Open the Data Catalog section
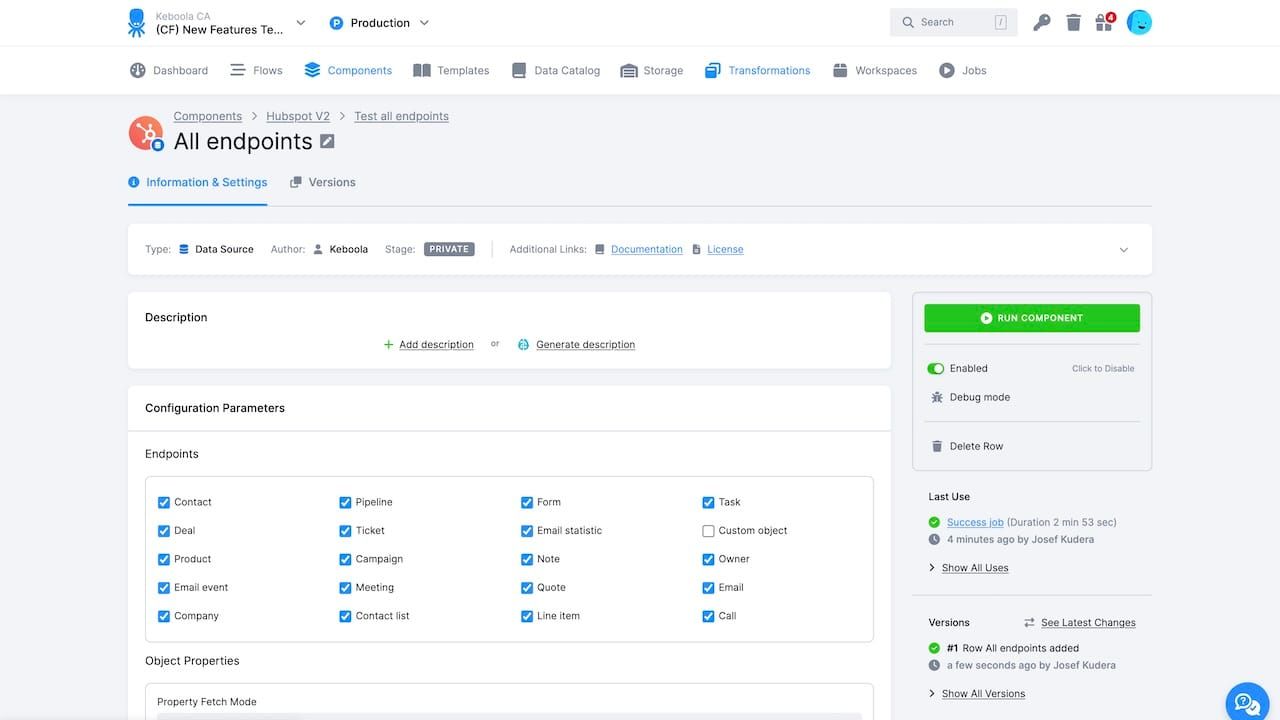The image size is (1280, 720). [556, 70]
